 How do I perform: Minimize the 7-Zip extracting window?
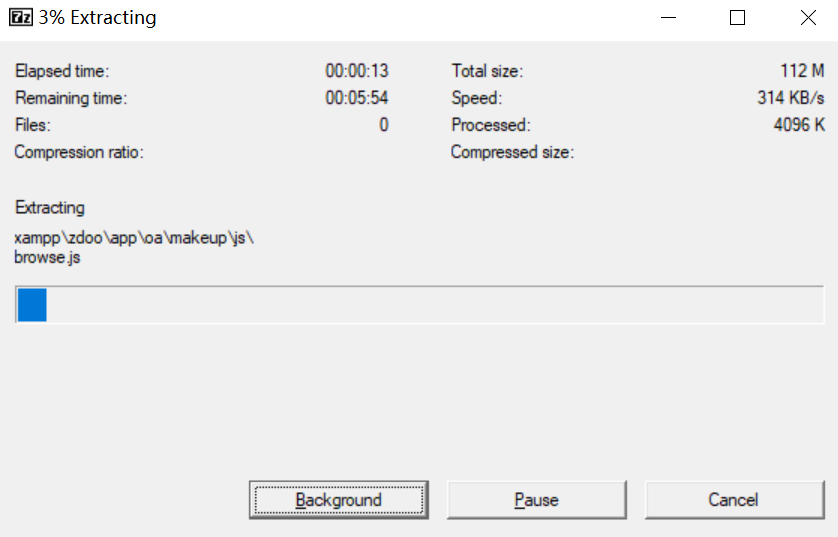(668, 18)
